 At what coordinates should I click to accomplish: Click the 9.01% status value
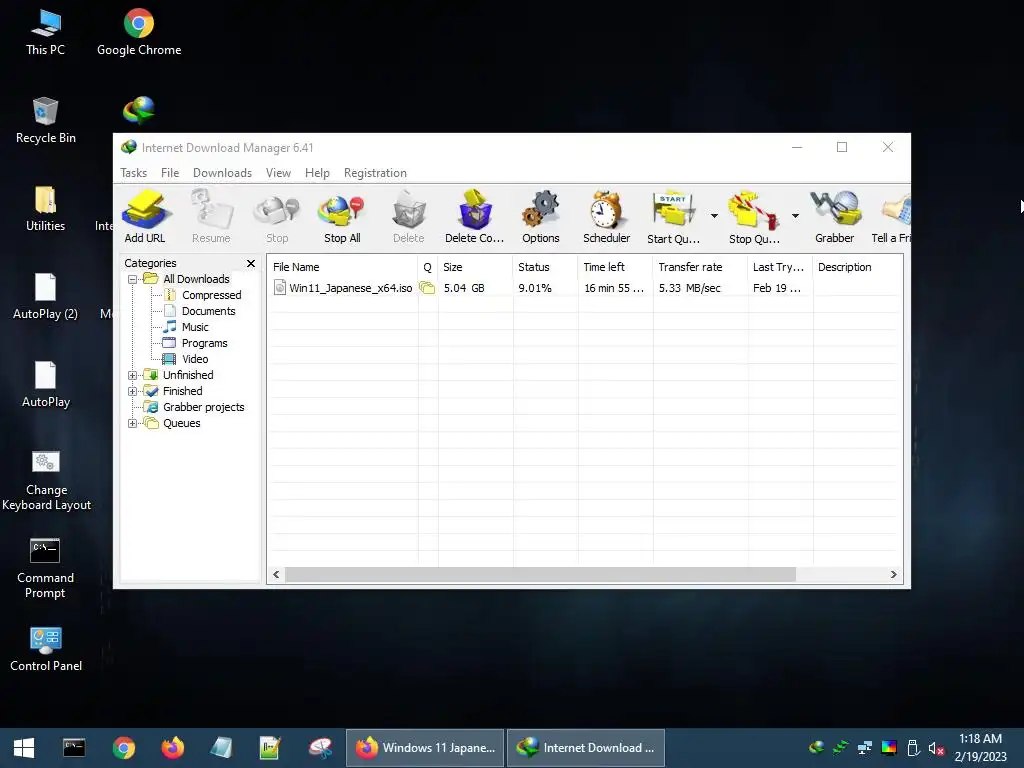(535, 288)
